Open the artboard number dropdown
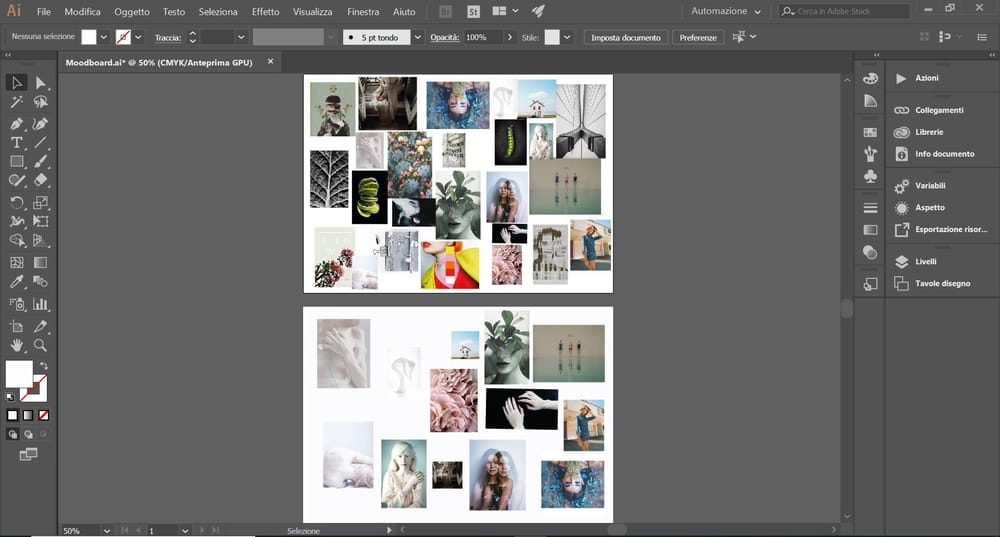 pyautogui.click(x=184, y=531)
